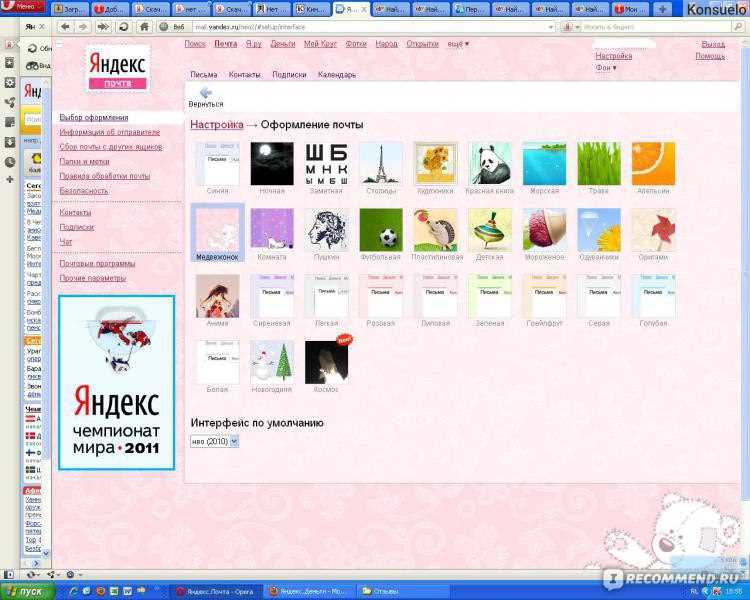Go to Правила обработки почты
Image resolution: width=750 pixels, height=600 pixels.
(104, 176)
